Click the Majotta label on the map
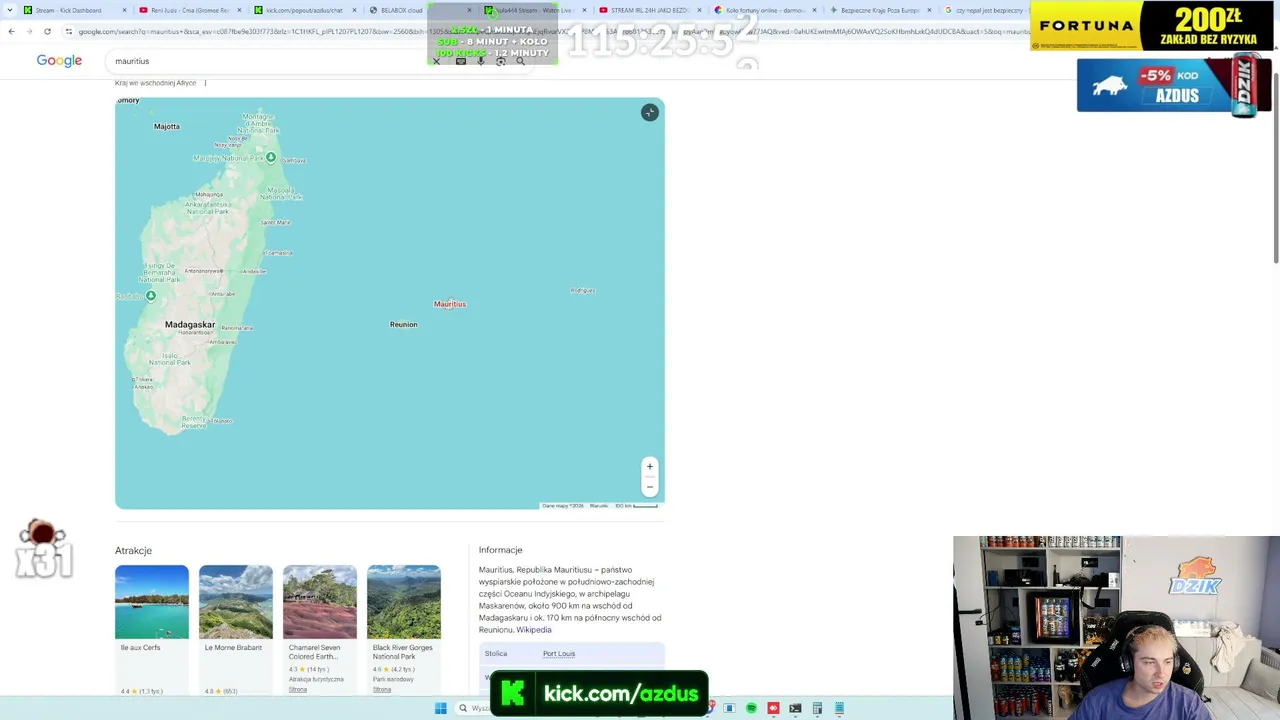The width and height of the screenshot is (1280, 720). [x=167, y=127]
